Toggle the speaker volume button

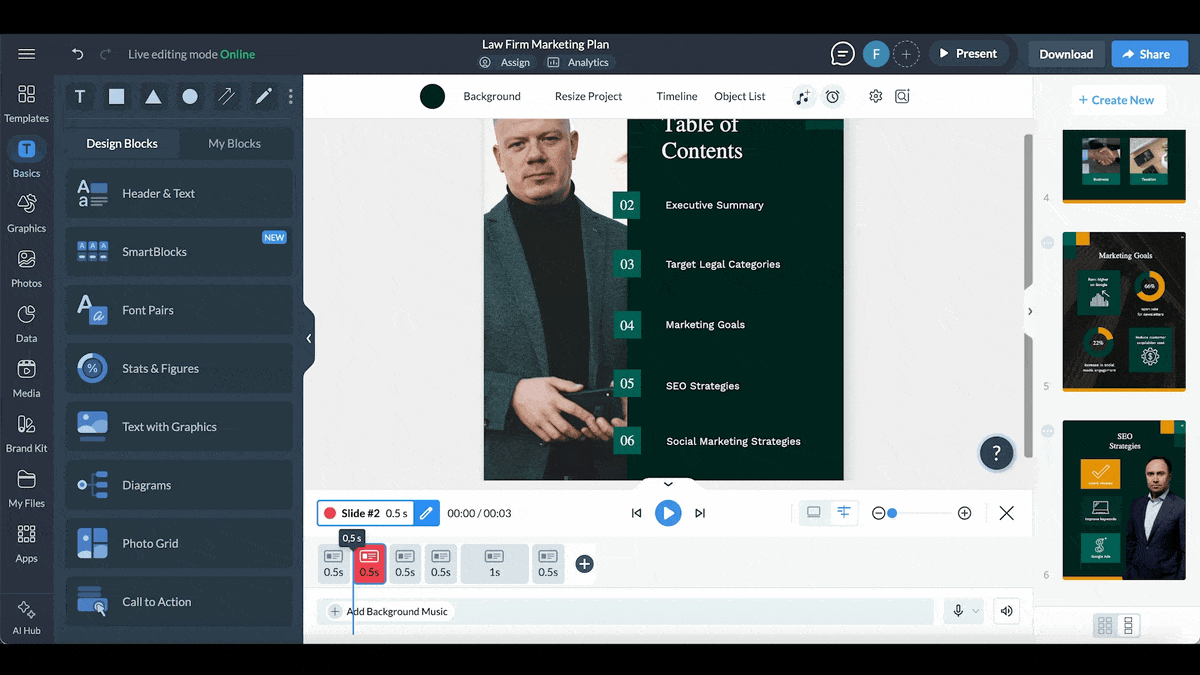(1007, 611)
